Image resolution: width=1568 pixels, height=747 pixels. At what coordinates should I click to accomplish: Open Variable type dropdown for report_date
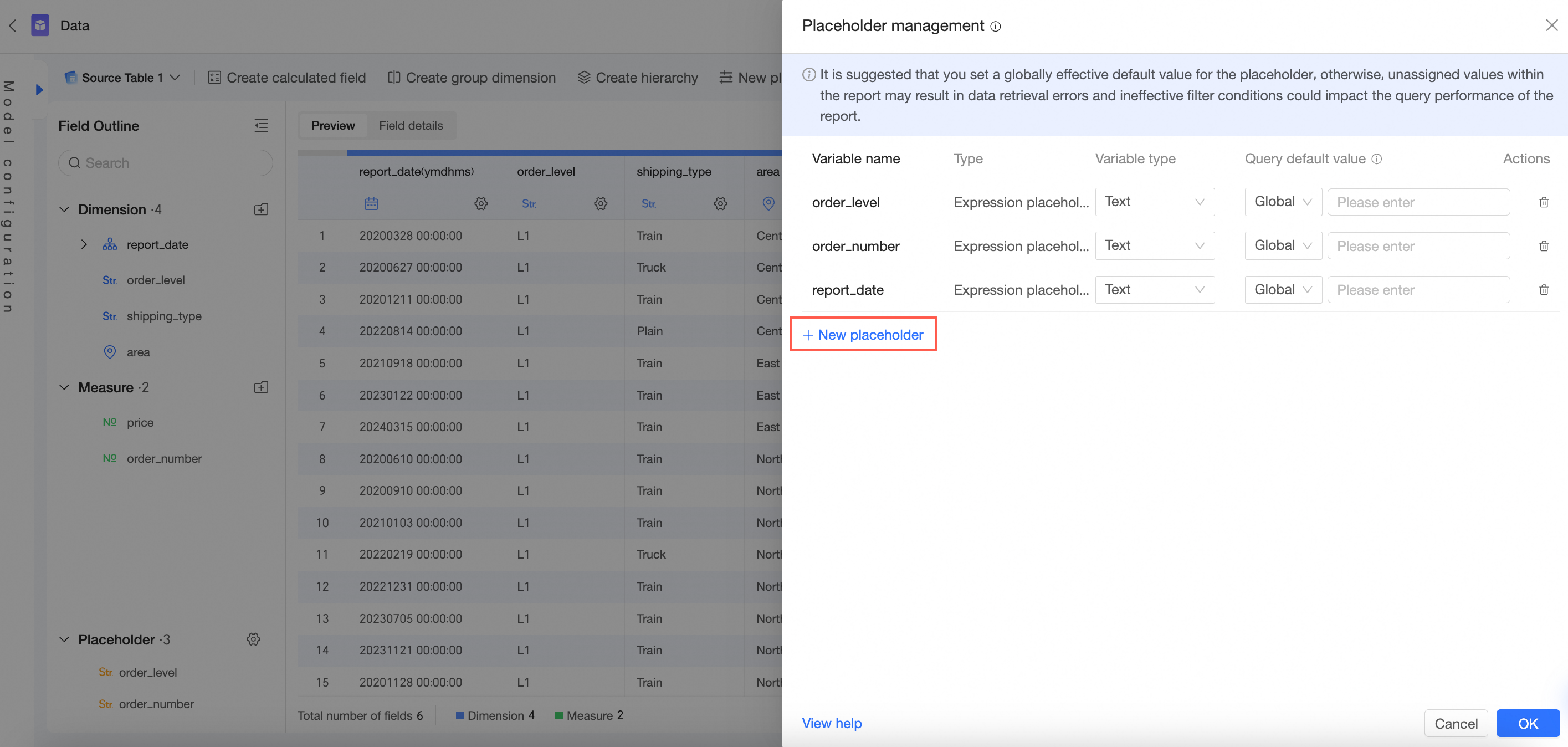[x=1154, y=290]
